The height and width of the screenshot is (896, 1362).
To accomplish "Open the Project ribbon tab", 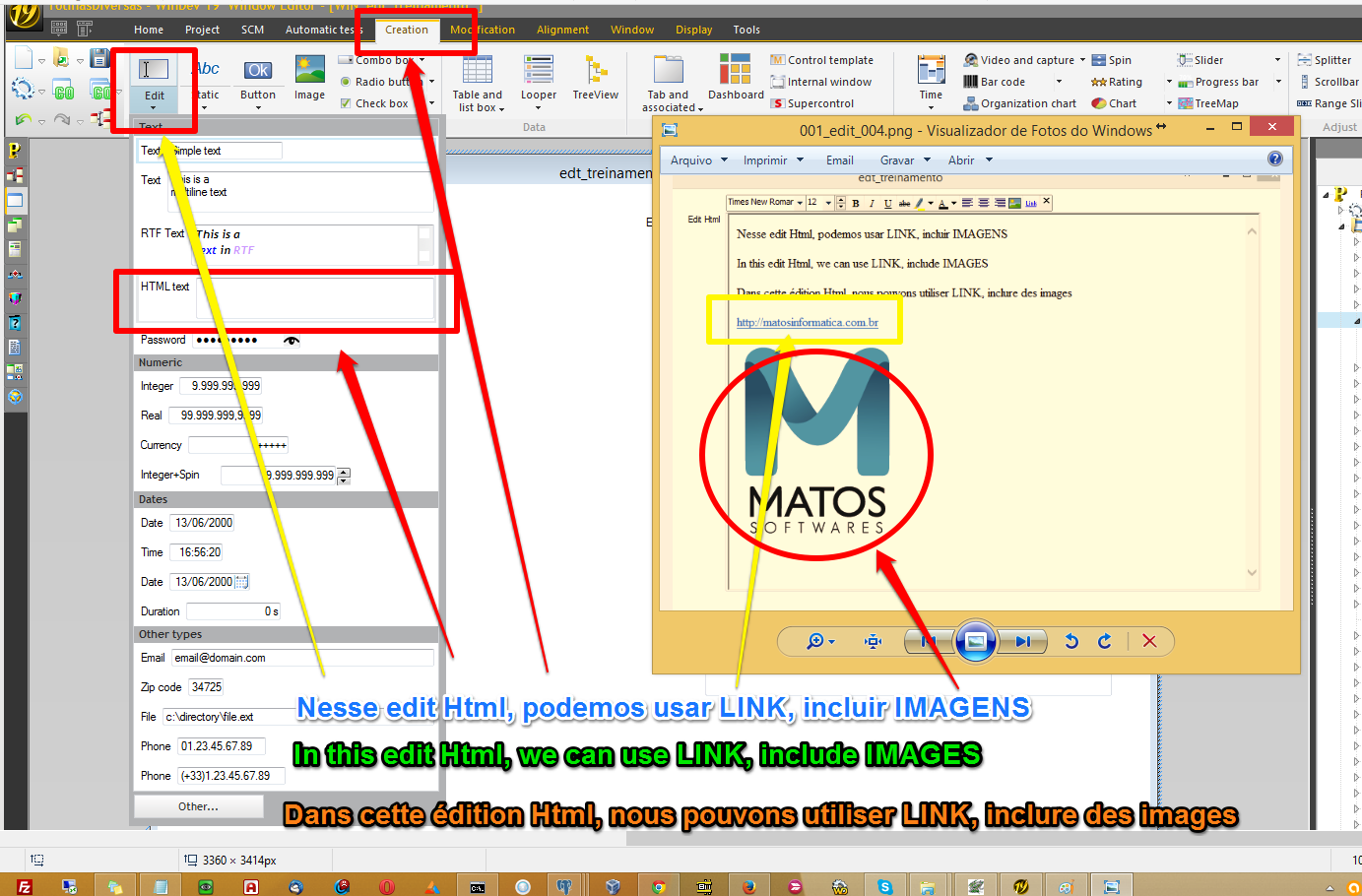I will [x=202, y=30].
